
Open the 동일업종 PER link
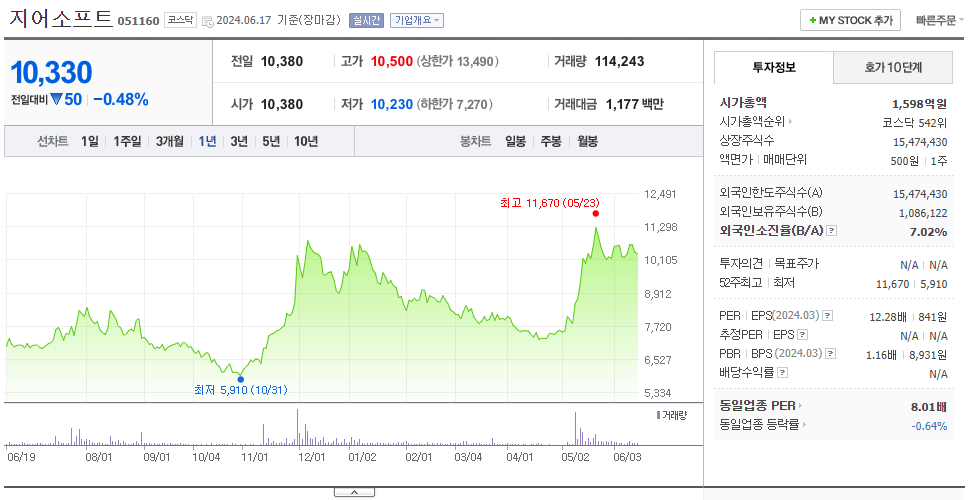(761, 406)
